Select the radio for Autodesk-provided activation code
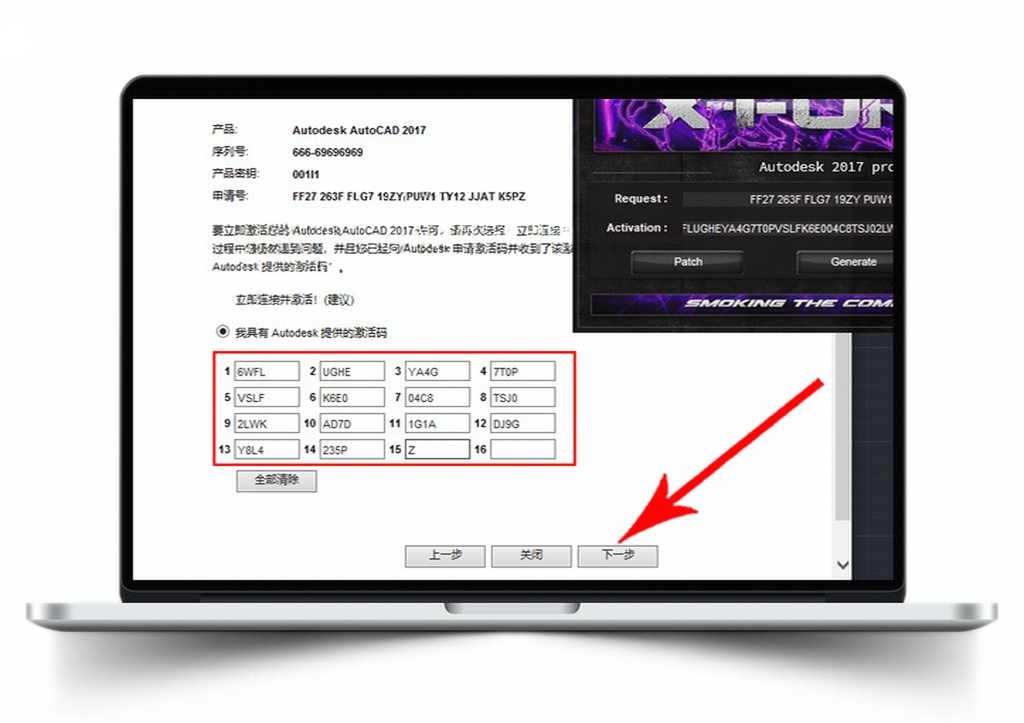The height and width of the screenshot is (723, 1024). [x=223, y=332]
